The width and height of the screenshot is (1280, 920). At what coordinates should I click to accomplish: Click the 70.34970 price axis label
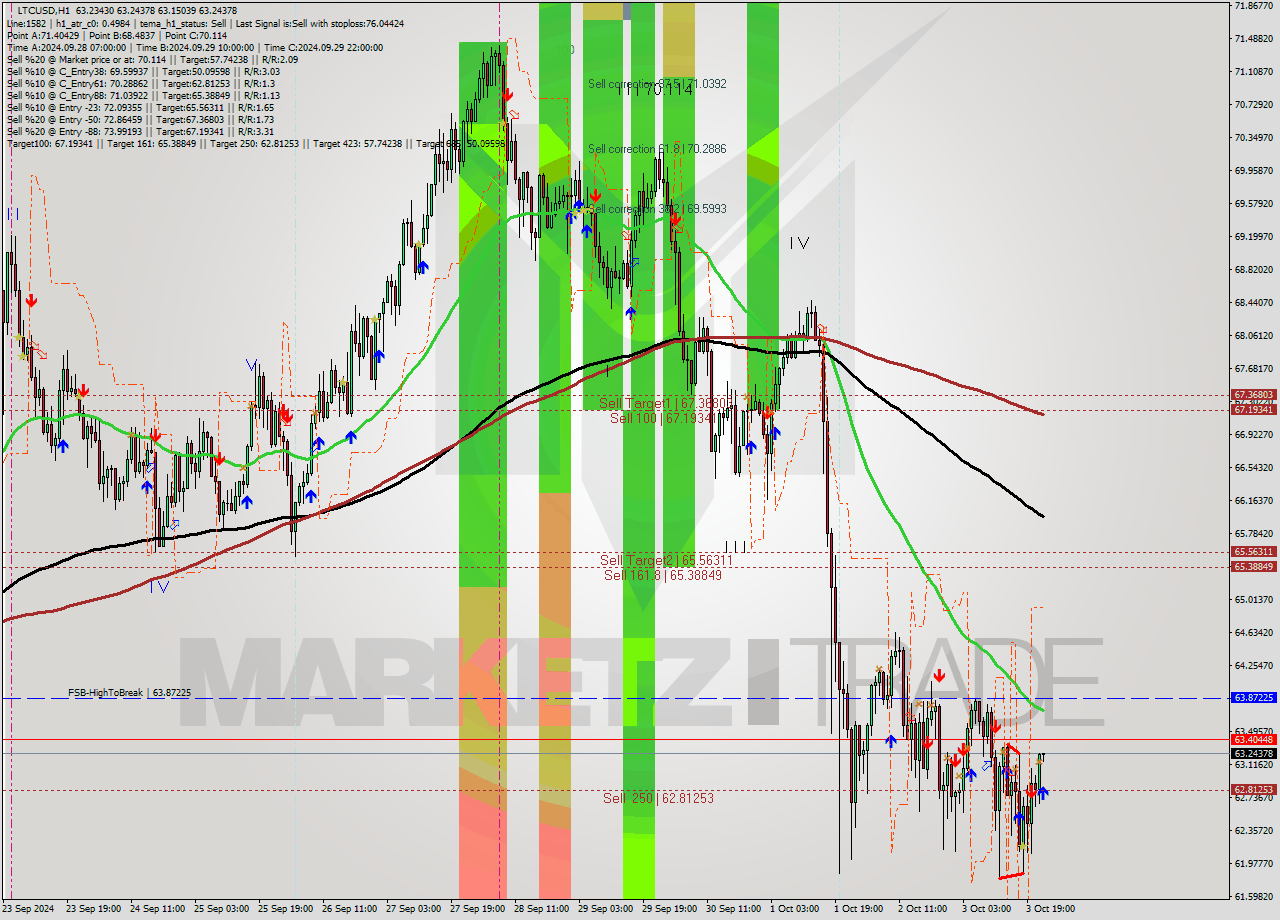pyautogui.click(x=1253, y=138)
